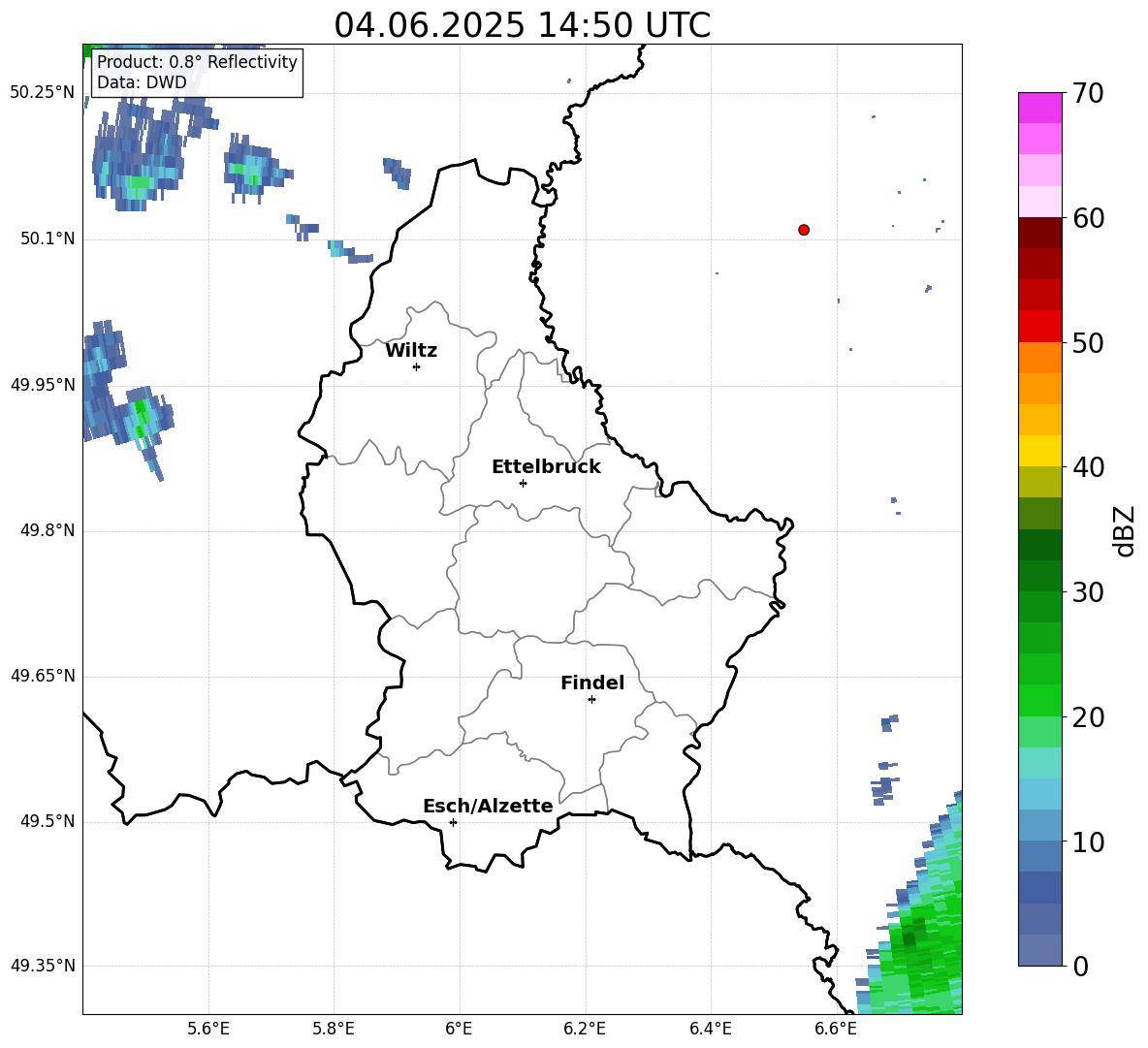Click the 49.35°N latitude label
1148x1048 pixels.
point(43,966)
